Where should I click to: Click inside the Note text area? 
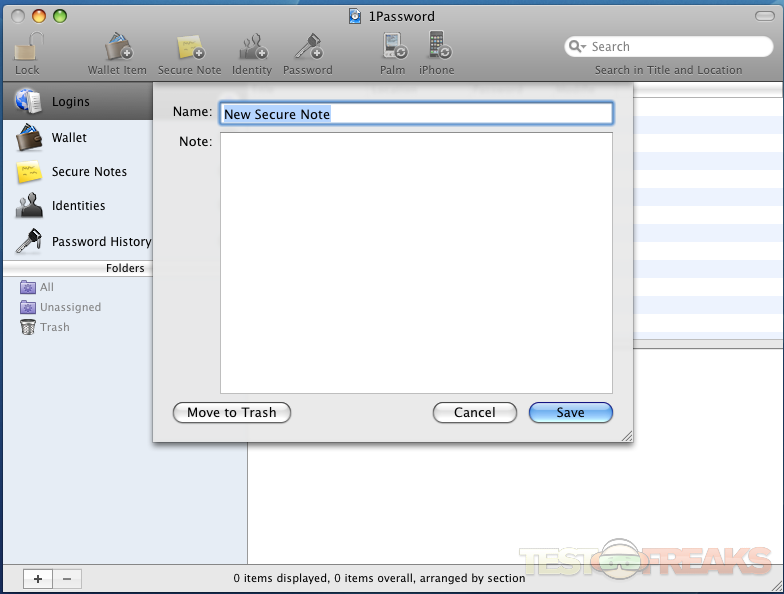click(x=415, y=262)
